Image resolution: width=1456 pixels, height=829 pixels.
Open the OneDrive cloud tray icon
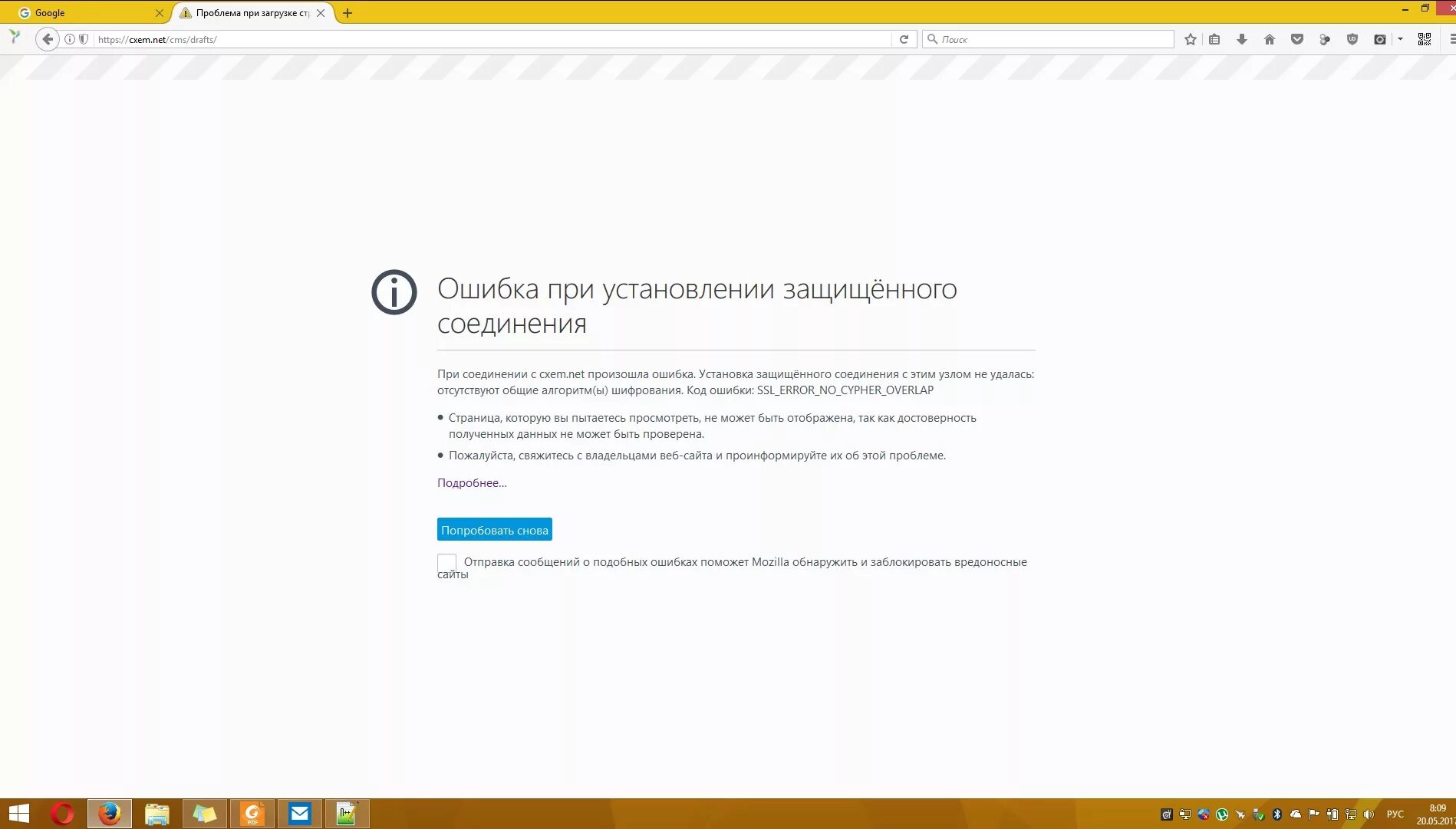[x=1296, y=814]
